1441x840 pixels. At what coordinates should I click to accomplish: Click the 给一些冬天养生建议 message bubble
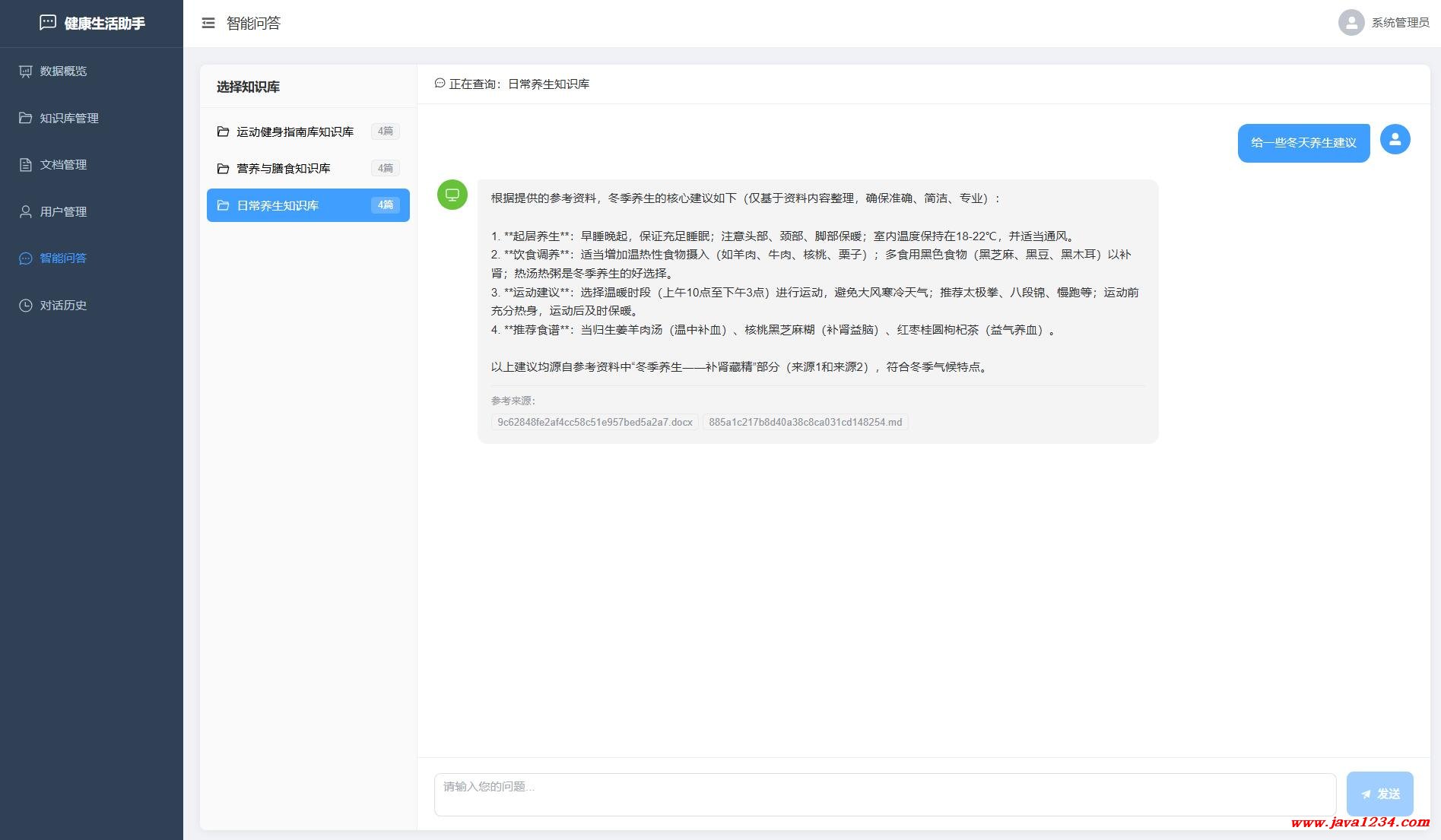pos(1303,143)
